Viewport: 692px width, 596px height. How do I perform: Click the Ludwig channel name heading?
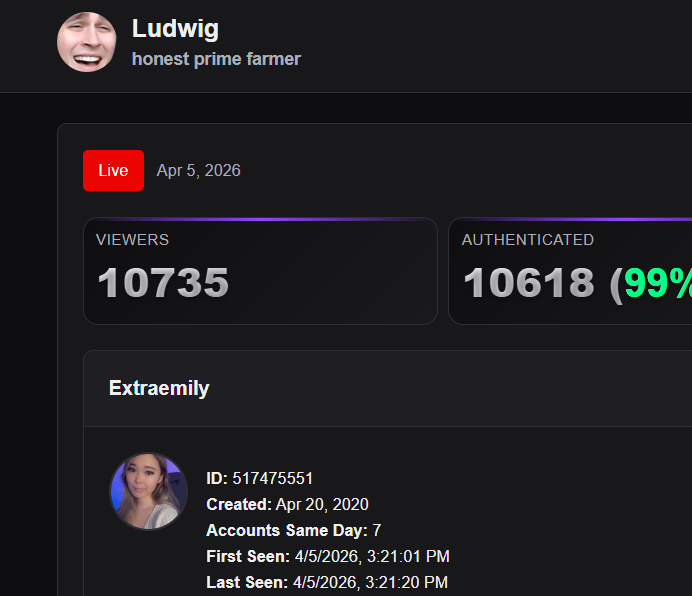point(175,29)
